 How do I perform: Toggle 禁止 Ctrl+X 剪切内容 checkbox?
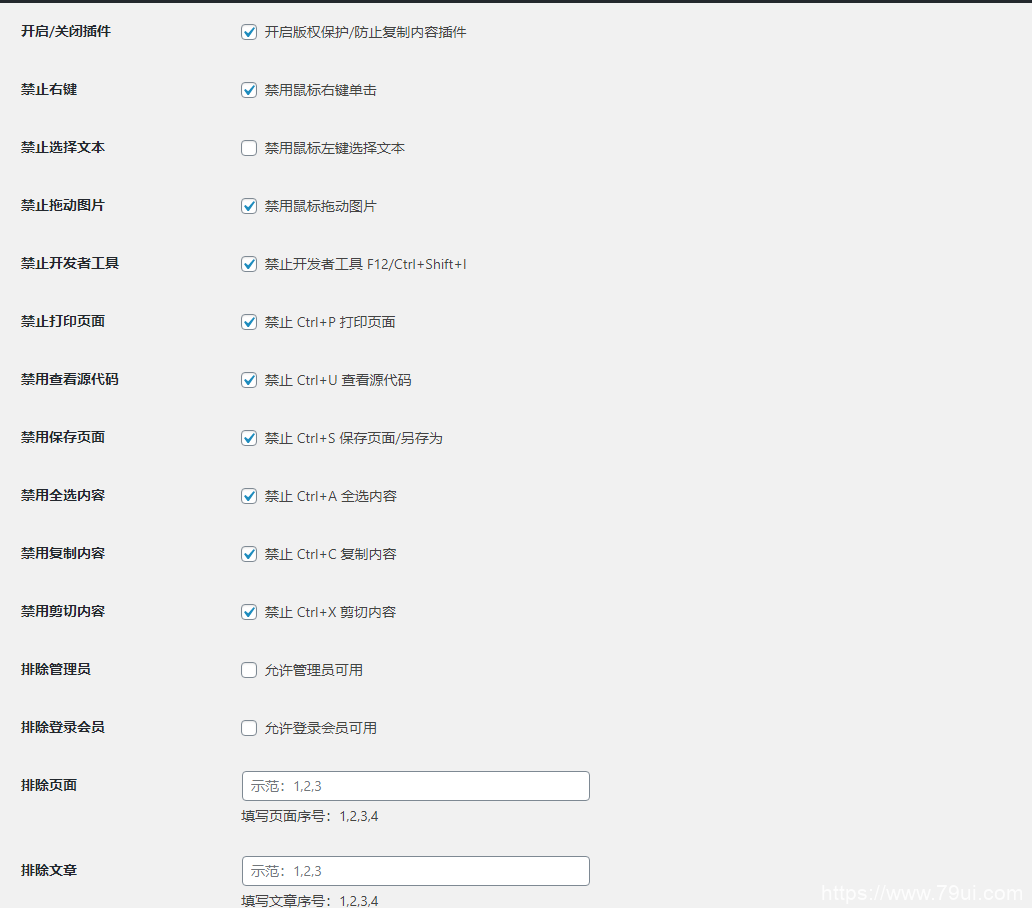point(249,612)
